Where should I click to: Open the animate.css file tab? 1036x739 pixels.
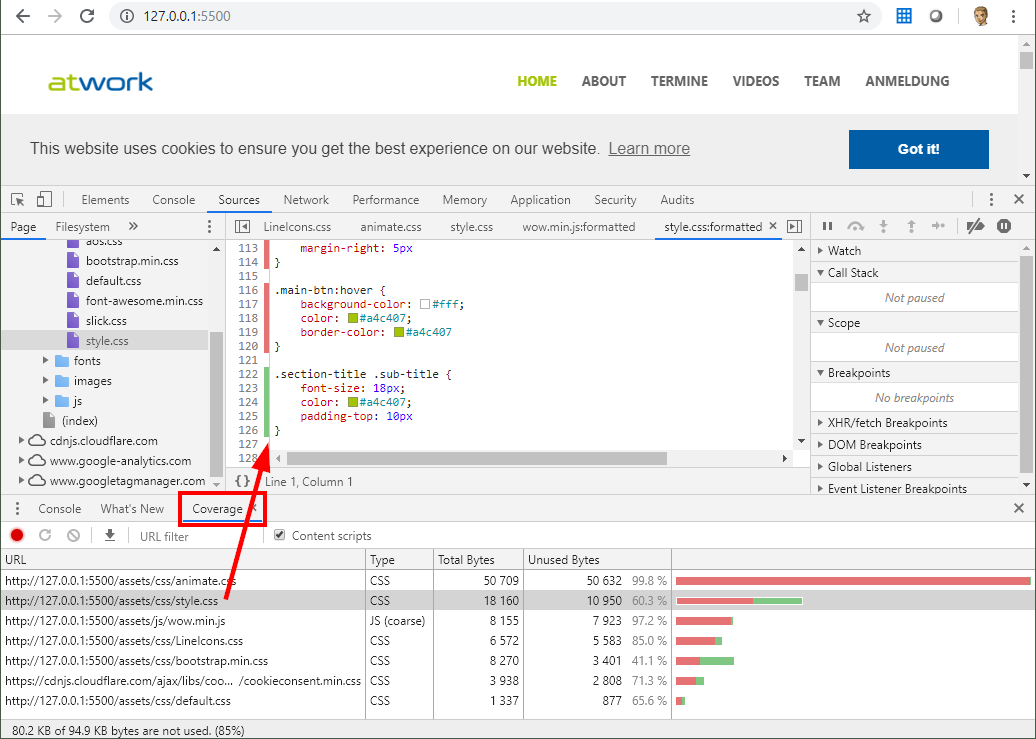391,227
